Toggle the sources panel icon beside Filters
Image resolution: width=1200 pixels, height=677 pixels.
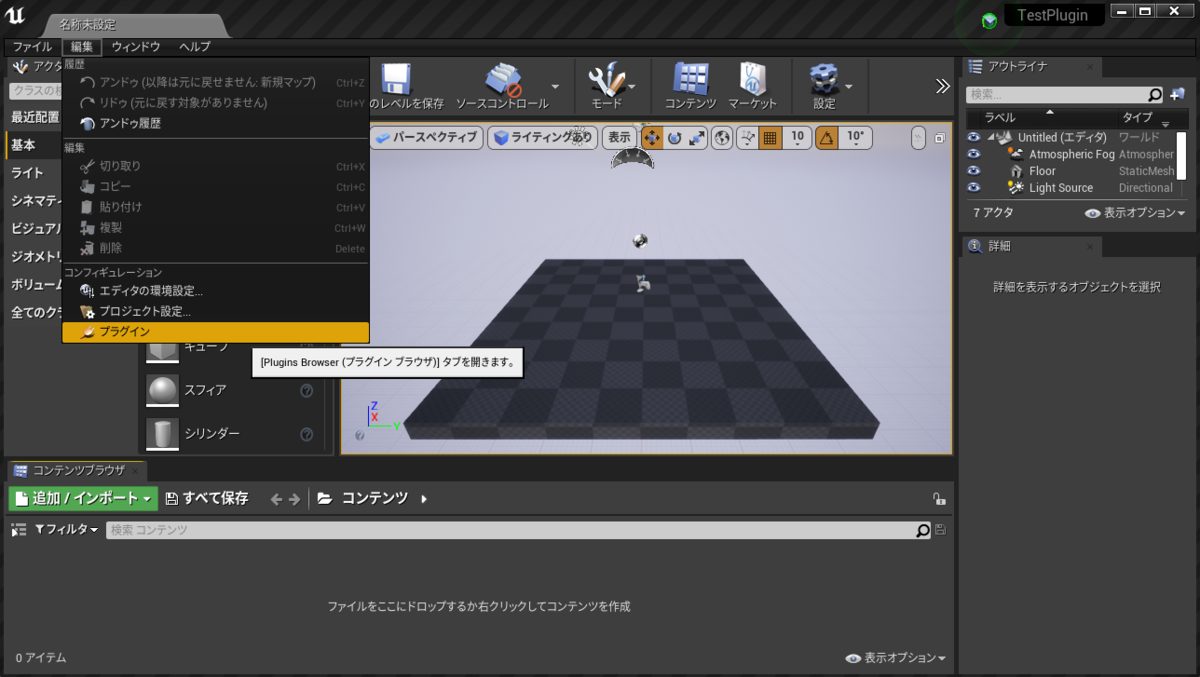[18, 530]
